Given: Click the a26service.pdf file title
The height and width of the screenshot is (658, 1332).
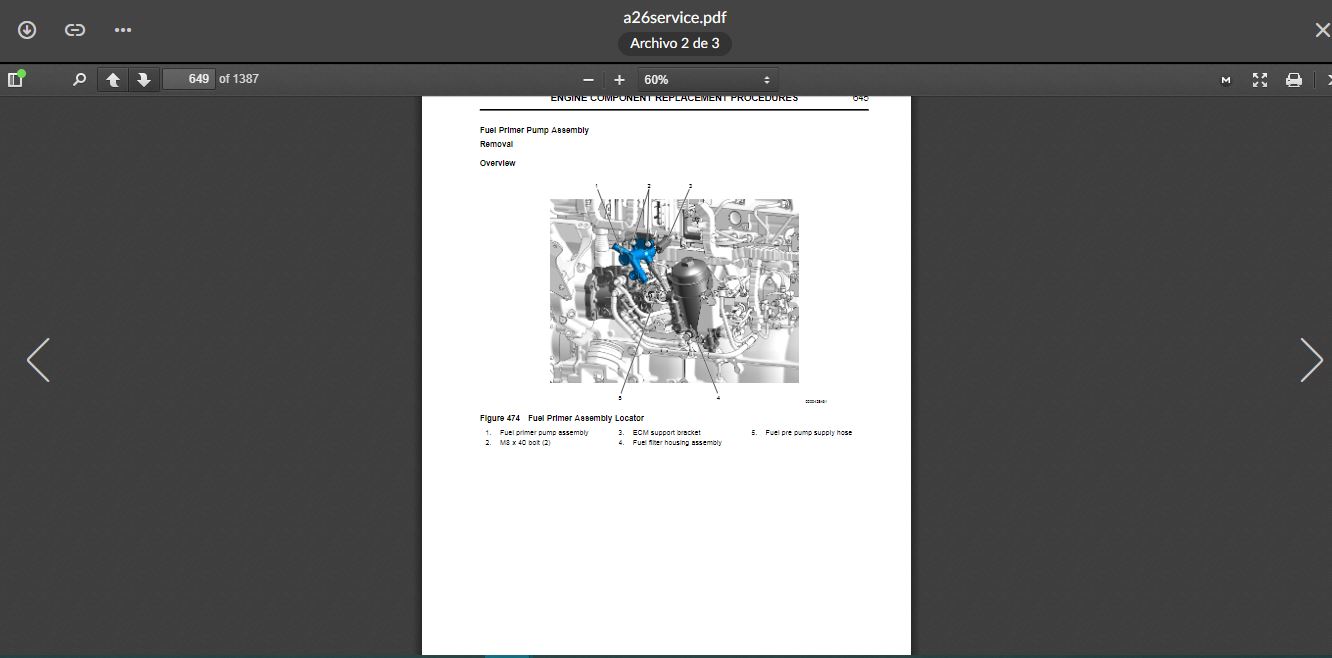Looking at the screenshot, I should tap(675, 17).
